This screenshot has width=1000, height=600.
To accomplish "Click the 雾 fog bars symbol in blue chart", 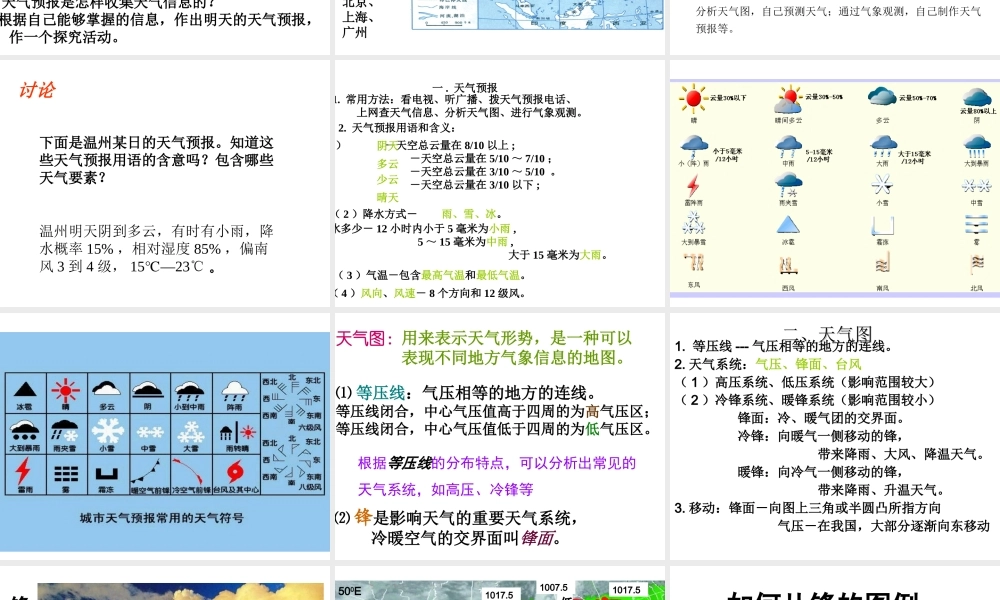I will (66, 474).
